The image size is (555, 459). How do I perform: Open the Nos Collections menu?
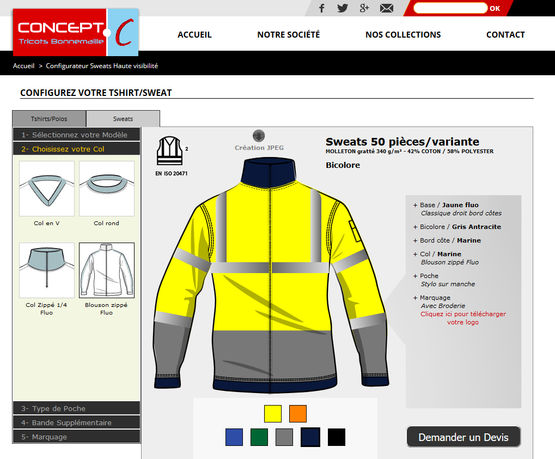coord(403,35)
